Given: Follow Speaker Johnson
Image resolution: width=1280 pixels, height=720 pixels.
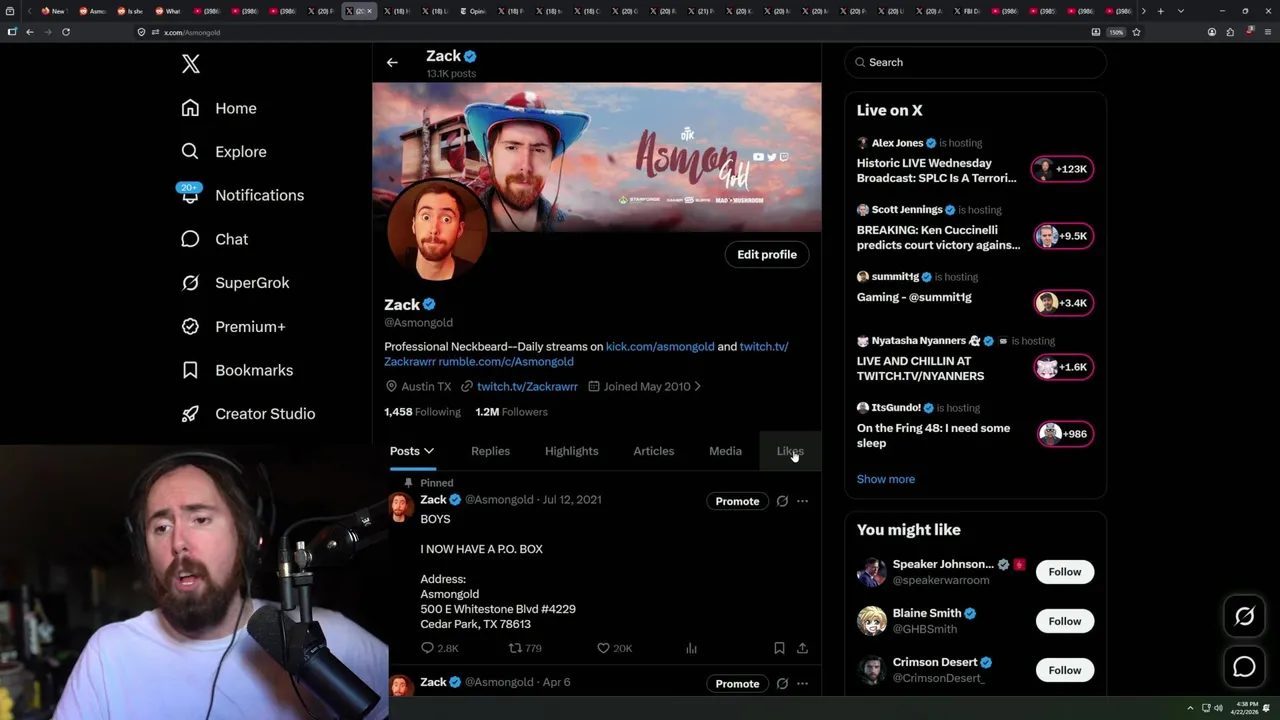Looking at the screenshot, I should click(x=1065, y=572).
